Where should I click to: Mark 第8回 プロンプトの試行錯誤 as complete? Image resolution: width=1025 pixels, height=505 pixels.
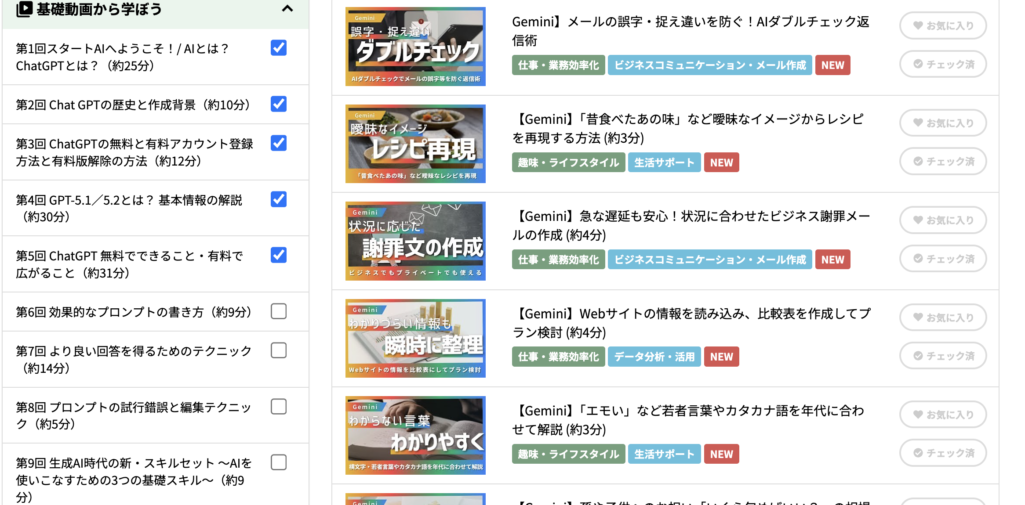[278, 406]
